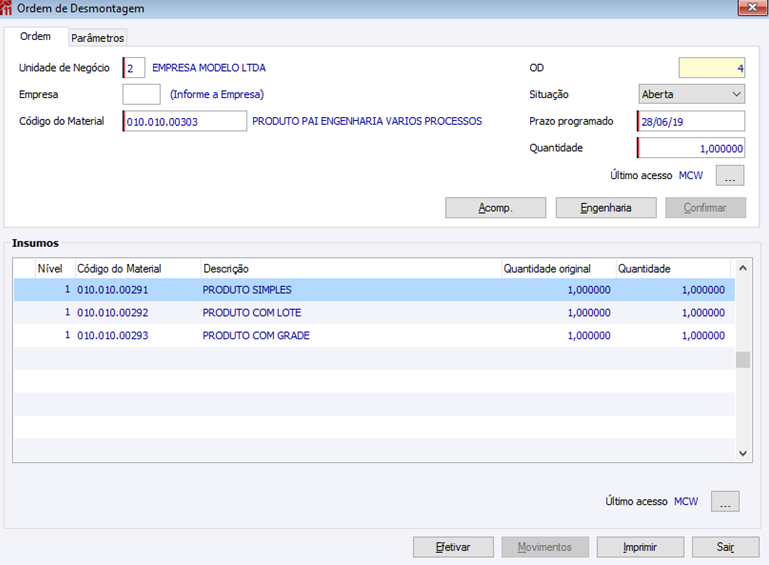
Task: Select row 010.010.00292 in Insumos
Action: pyautogui.click(x=374, y=312)
